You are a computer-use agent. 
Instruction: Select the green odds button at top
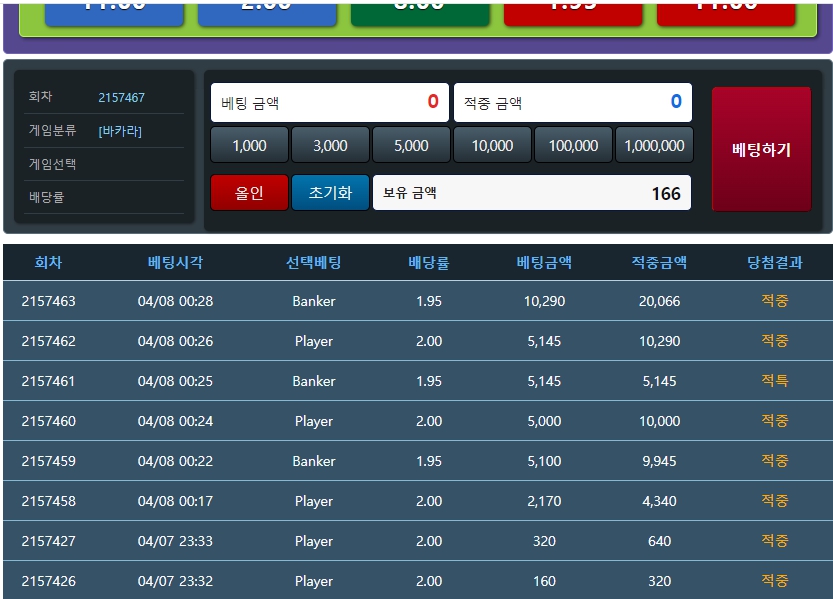[x=420, y=10]
